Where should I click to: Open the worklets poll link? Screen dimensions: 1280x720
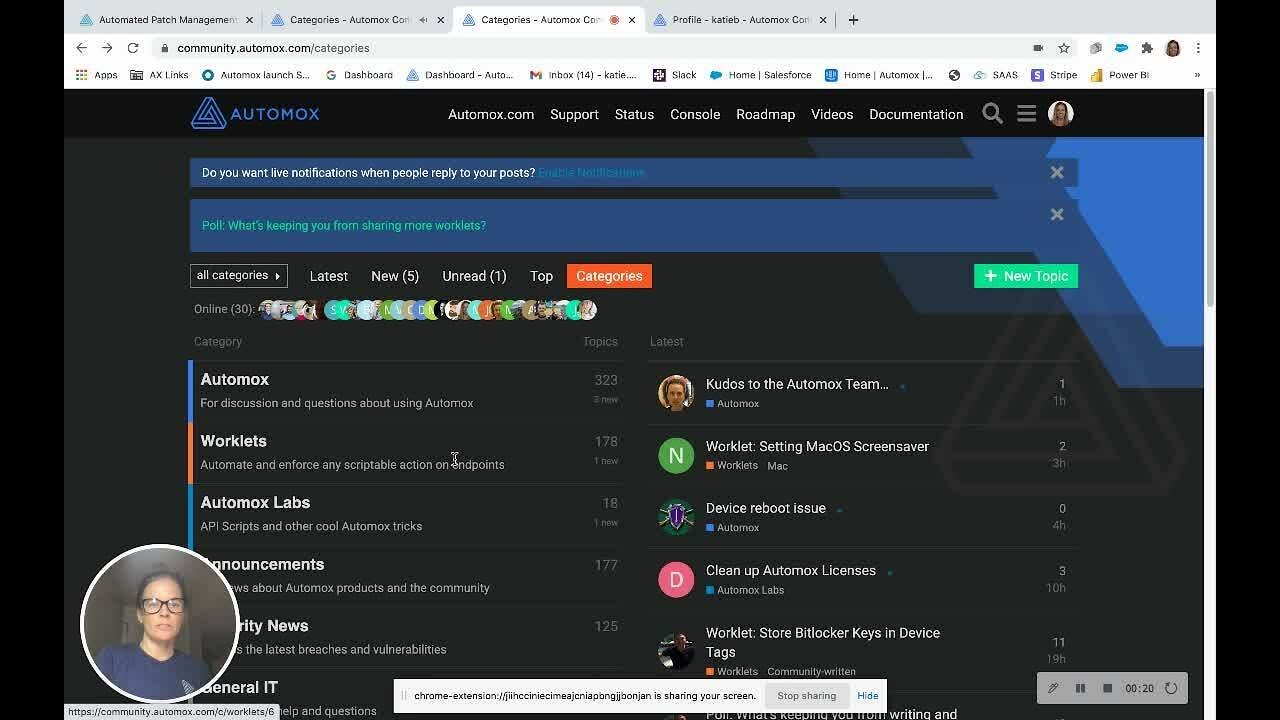(x=344, y=225)
